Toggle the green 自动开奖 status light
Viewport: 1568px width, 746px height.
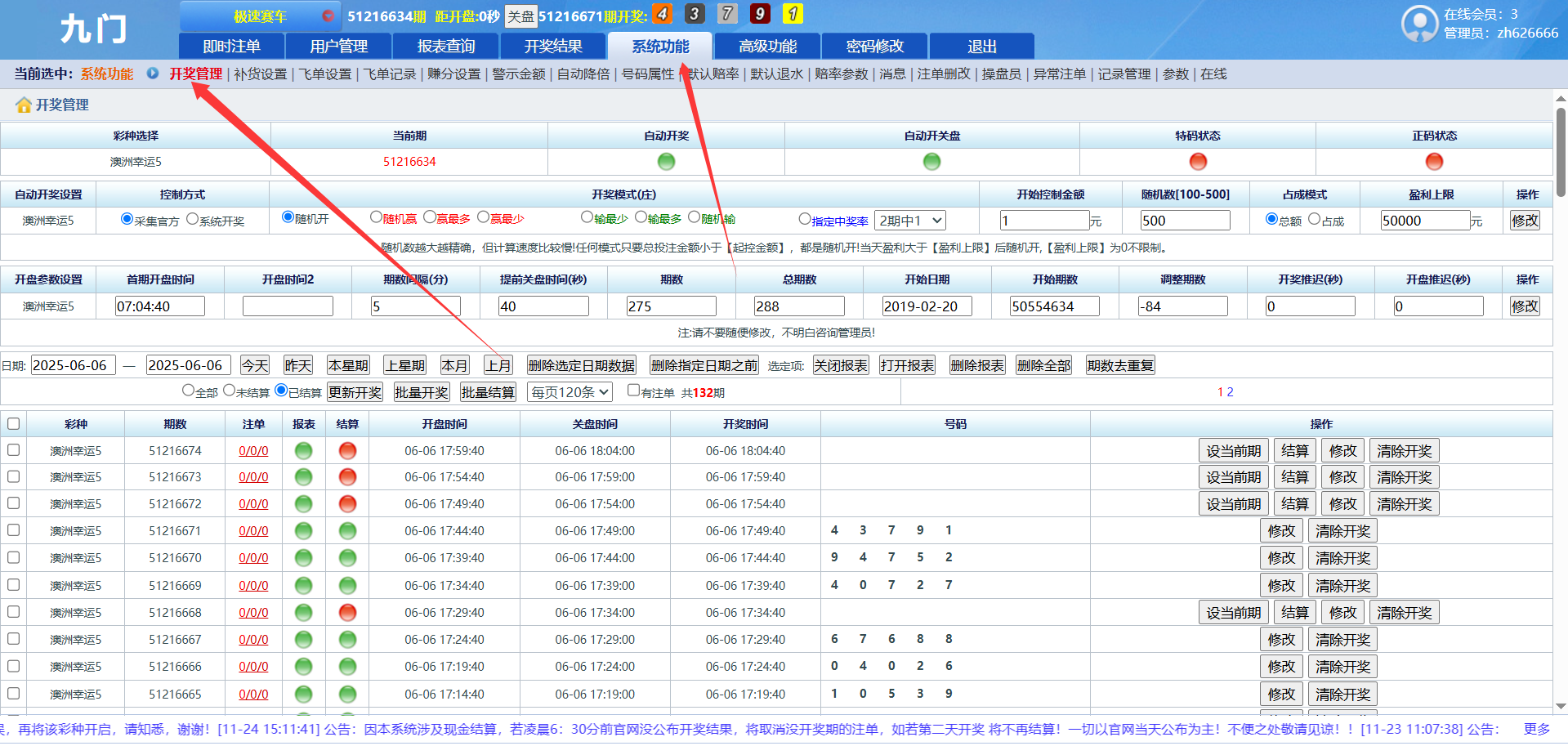click(x=667, y=162)
